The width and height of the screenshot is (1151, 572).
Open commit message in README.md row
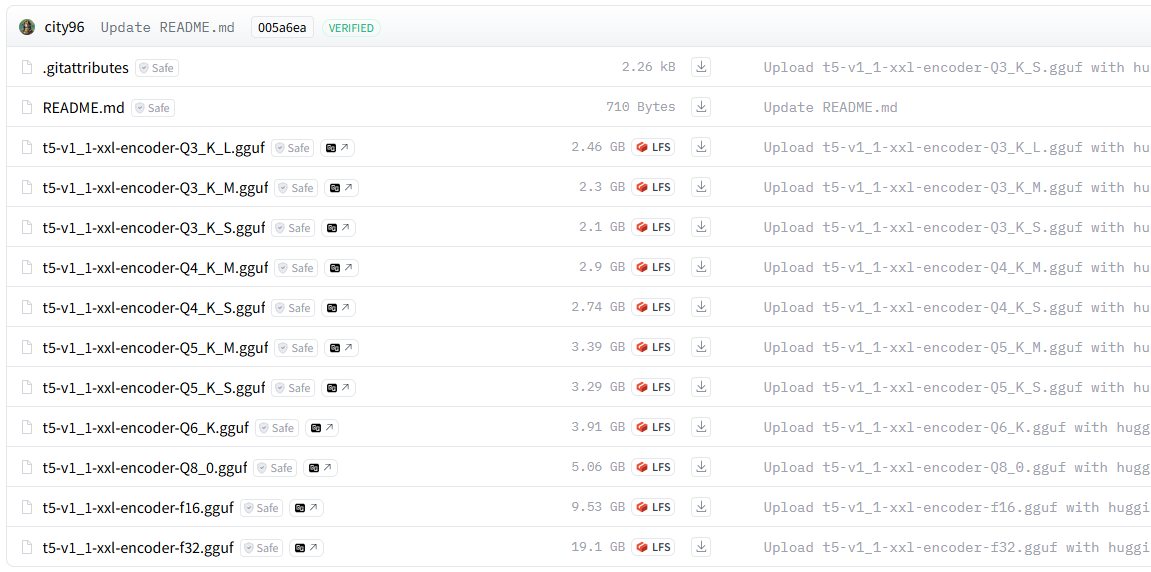(830, 107)
